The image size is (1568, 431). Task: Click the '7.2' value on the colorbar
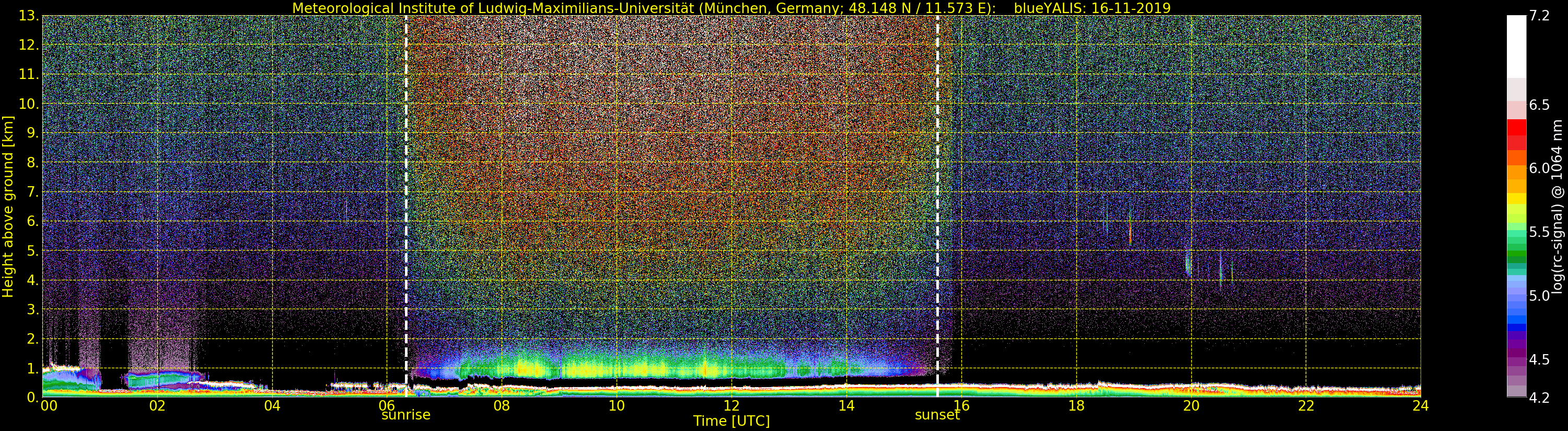pos(1539,16)
